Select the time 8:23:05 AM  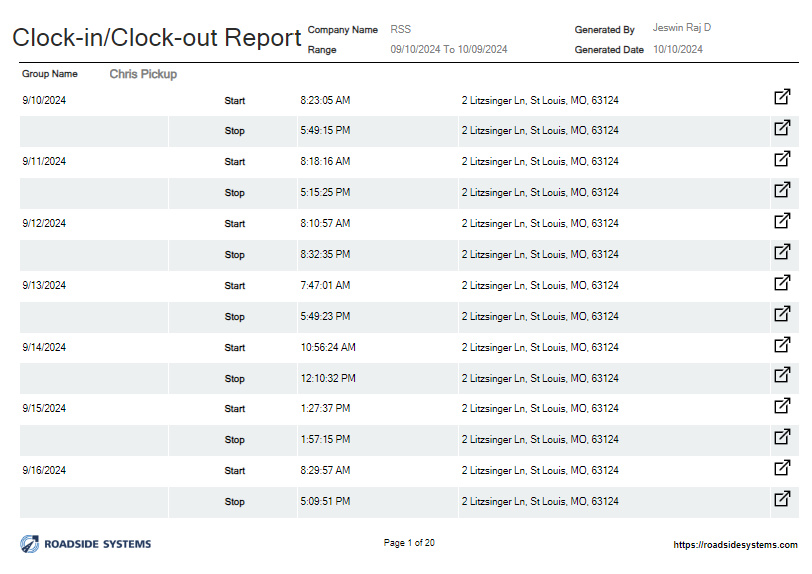coord(325,100)
